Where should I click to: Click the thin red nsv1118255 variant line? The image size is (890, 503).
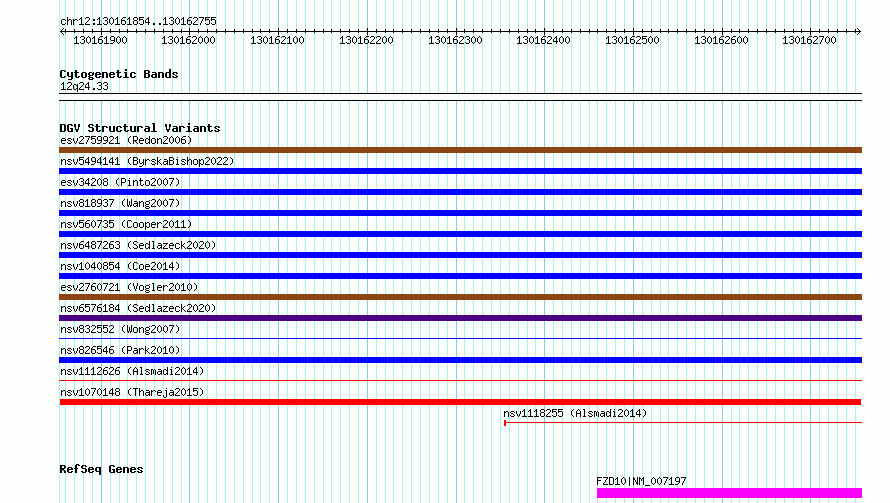[x=683, y=423]
